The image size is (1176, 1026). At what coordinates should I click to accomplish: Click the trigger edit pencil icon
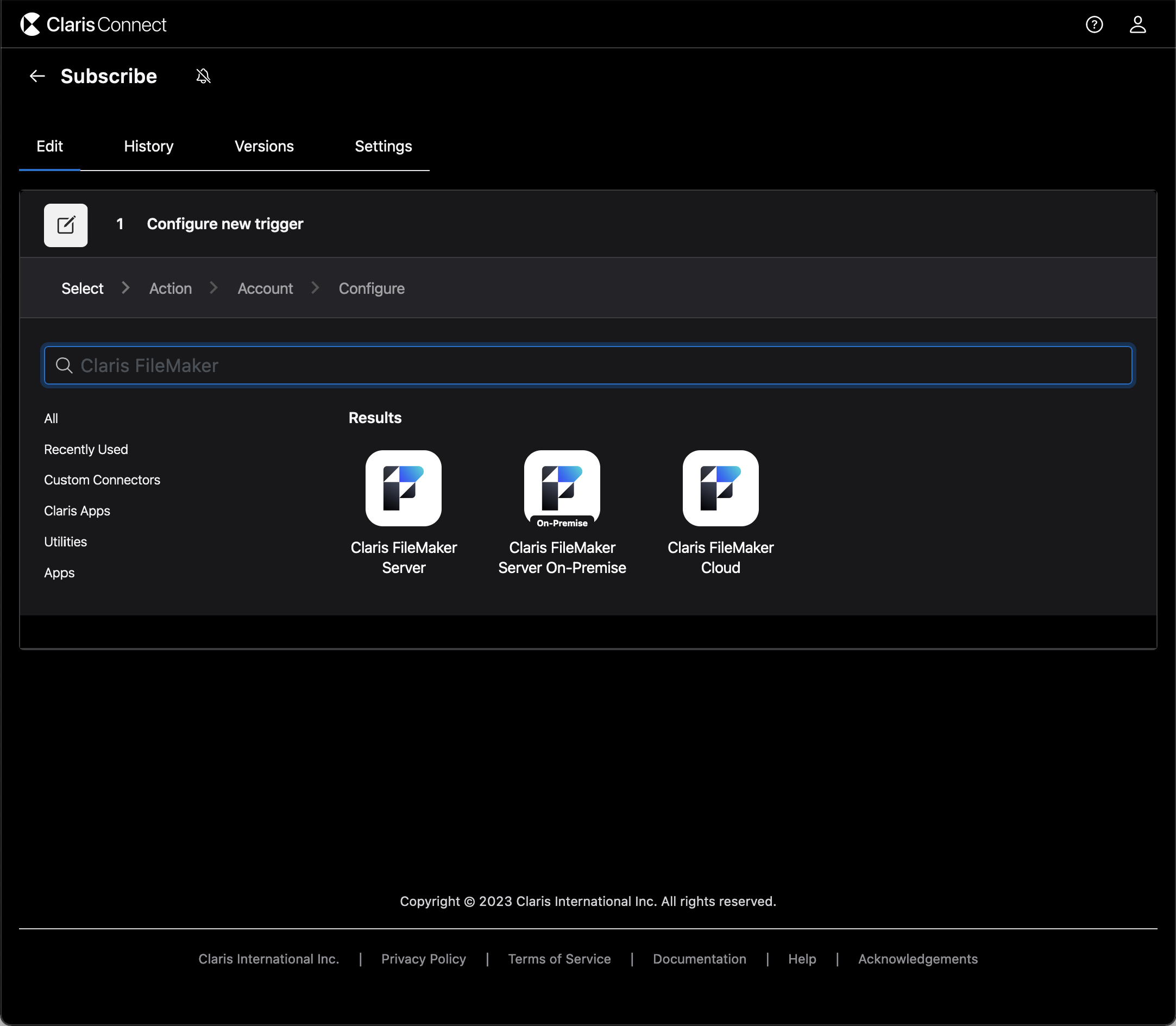66,225
